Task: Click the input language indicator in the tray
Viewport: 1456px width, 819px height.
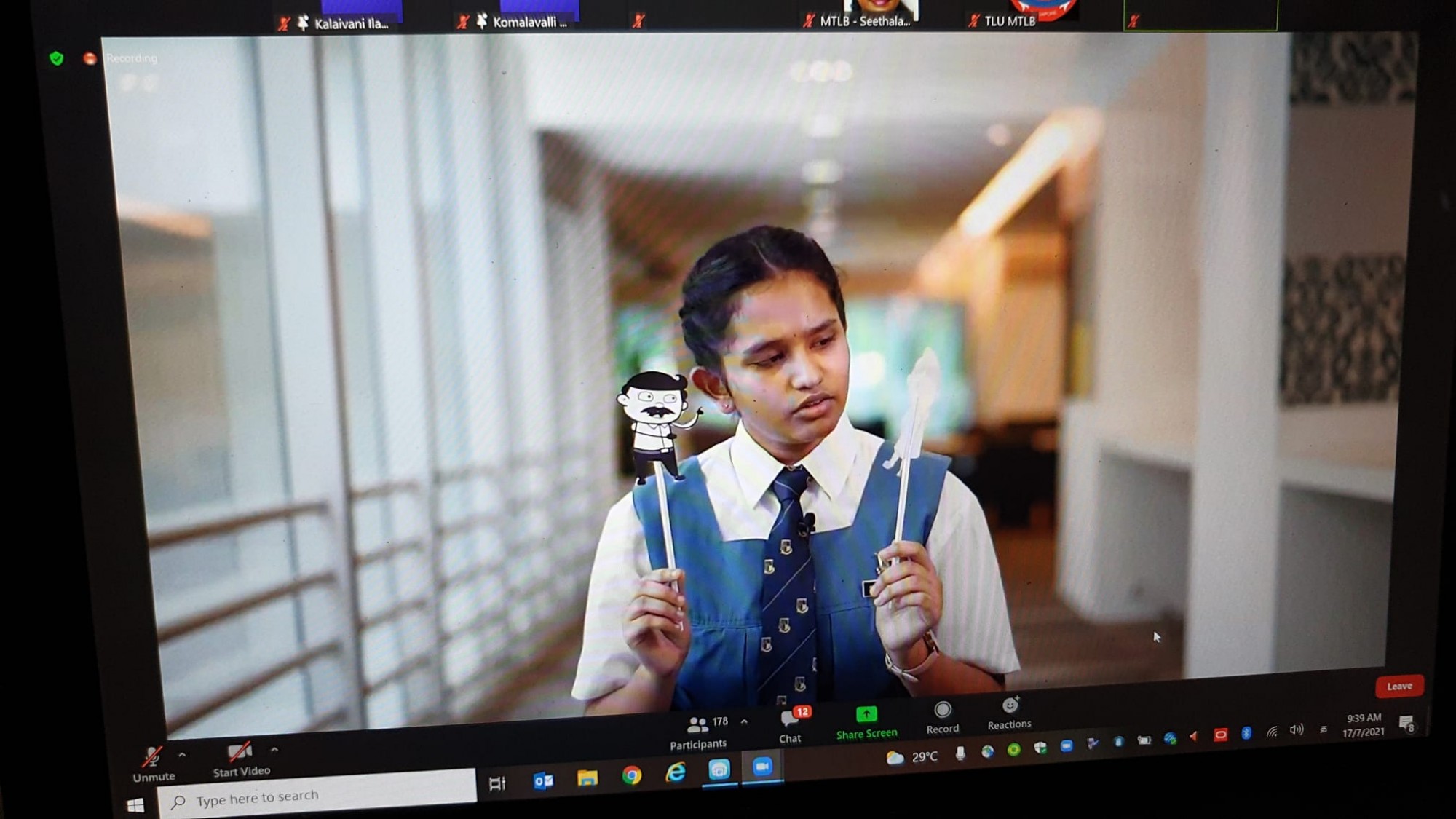Action: pos(1323,729)
